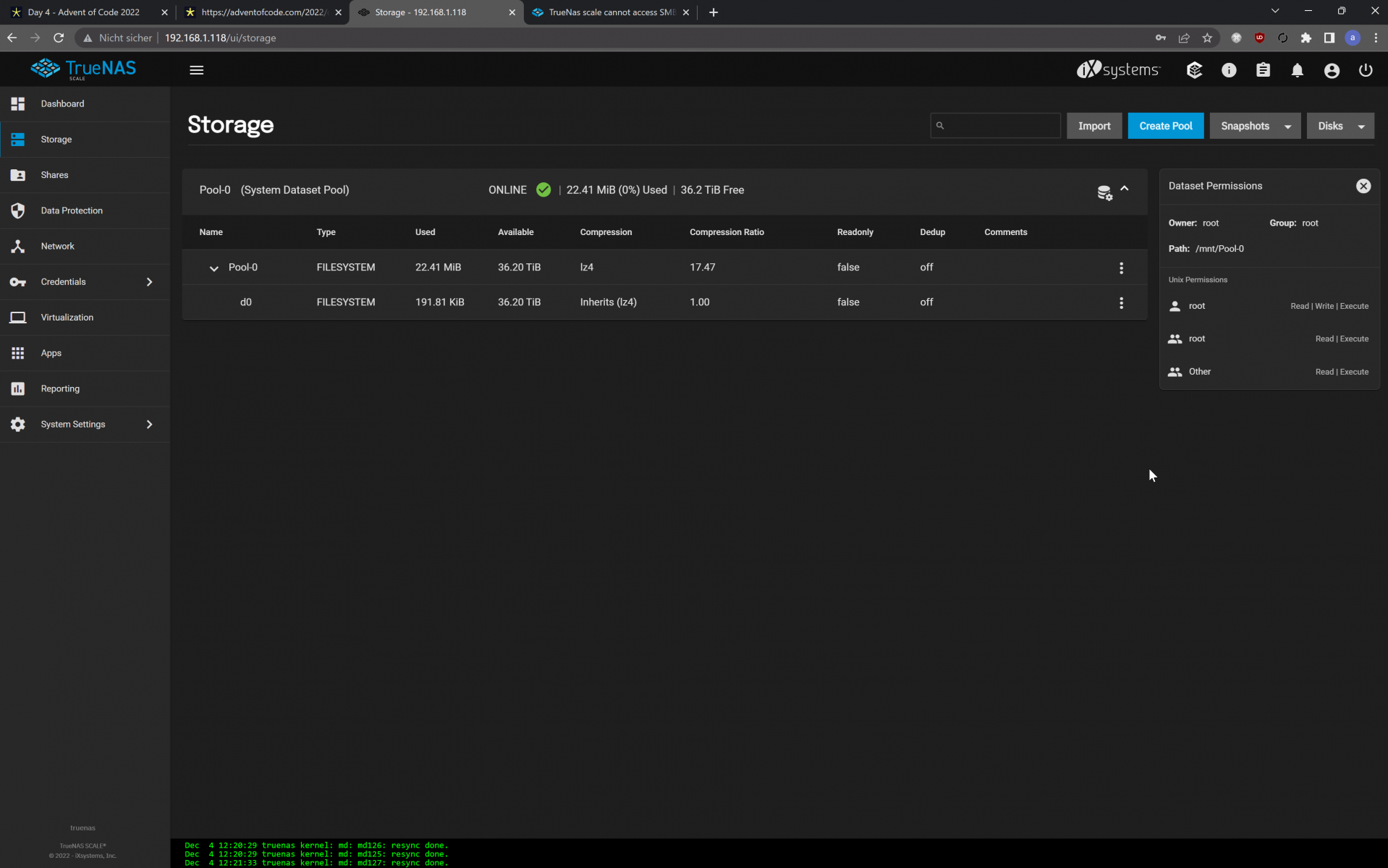Close the Storage browser tab
Image resolution: width=1388 pixels, height=868 pixels.
(512, 12)
